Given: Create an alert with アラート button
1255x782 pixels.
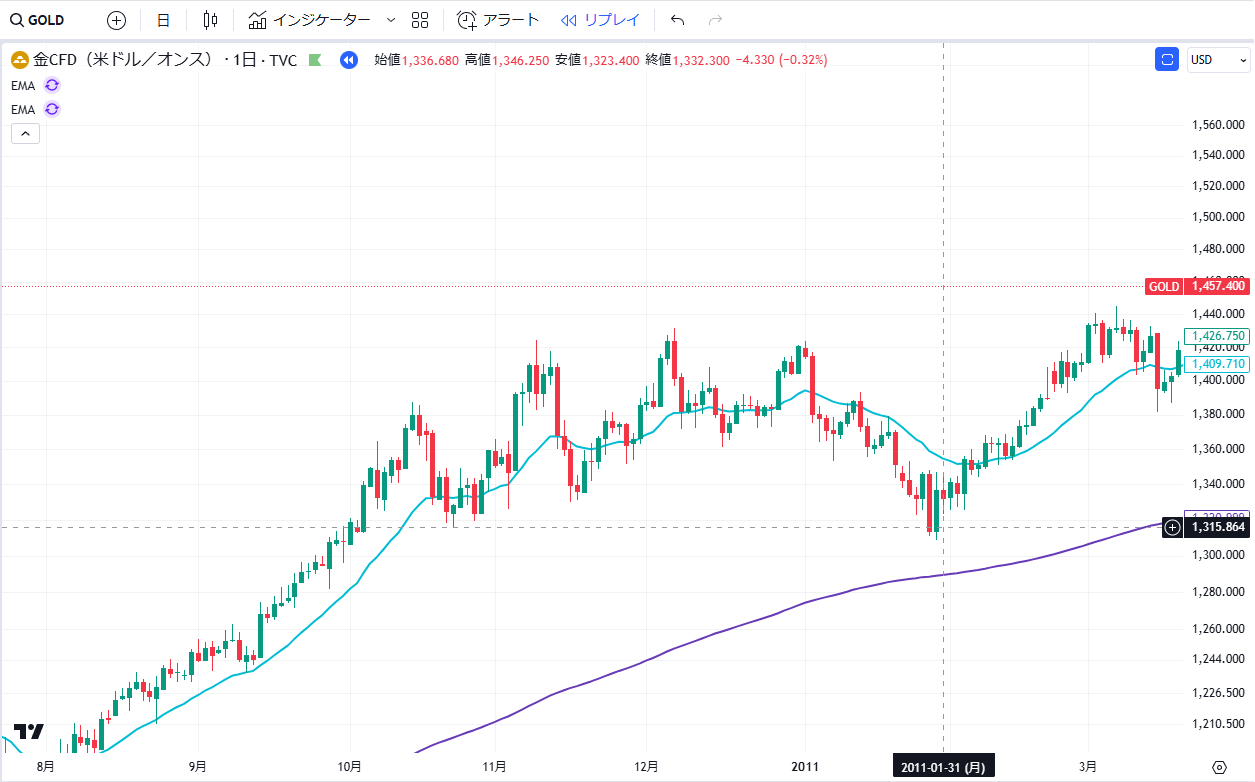Looking at the screenshot, I should 498,20.
